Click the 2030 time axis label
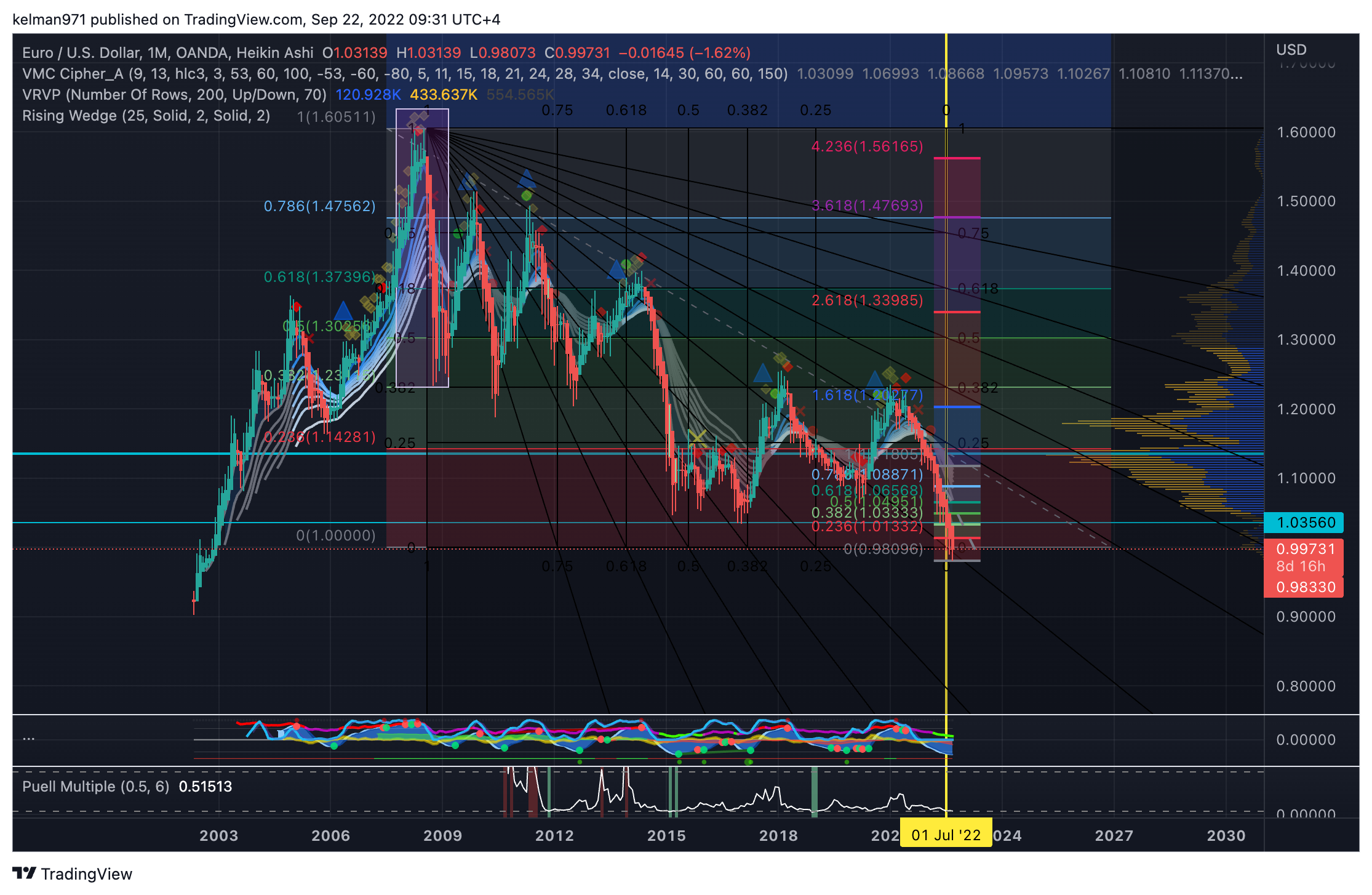 1226,836
